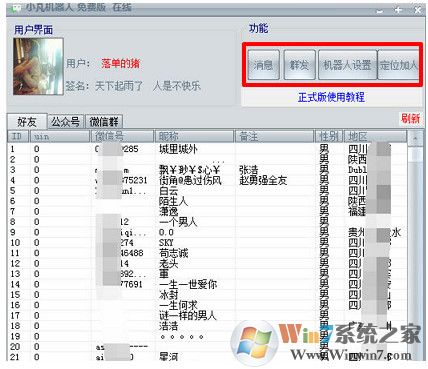
Task: Switch to the 好友 tab
Action: pos(27,122)
